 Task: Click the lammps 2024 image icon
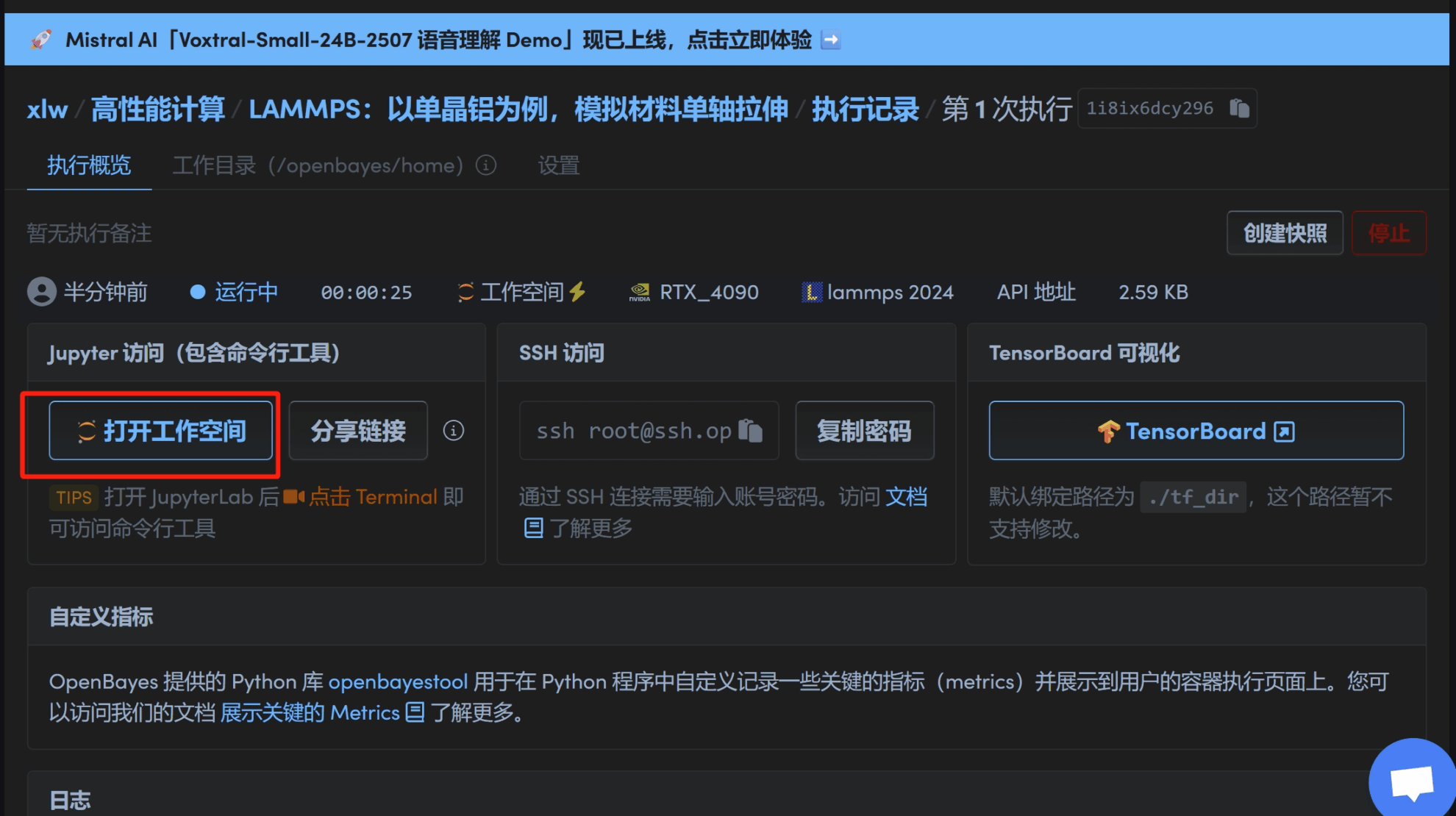pos(811,293)
